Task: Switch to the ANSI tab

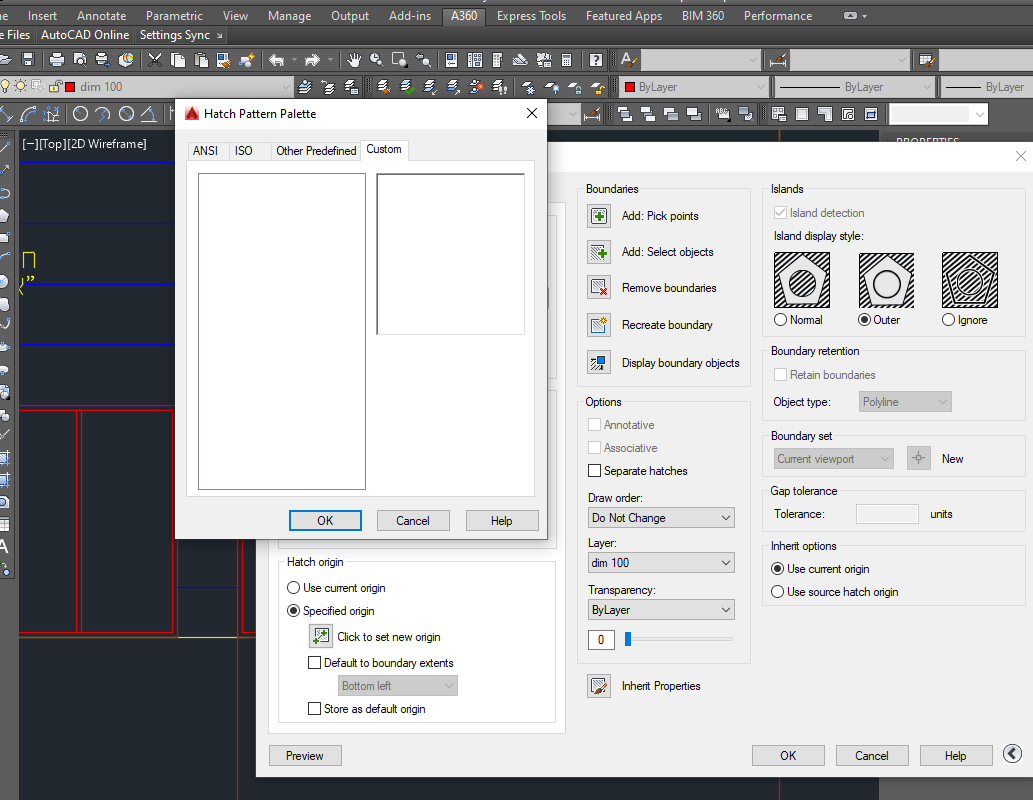Action: (205, 151)
